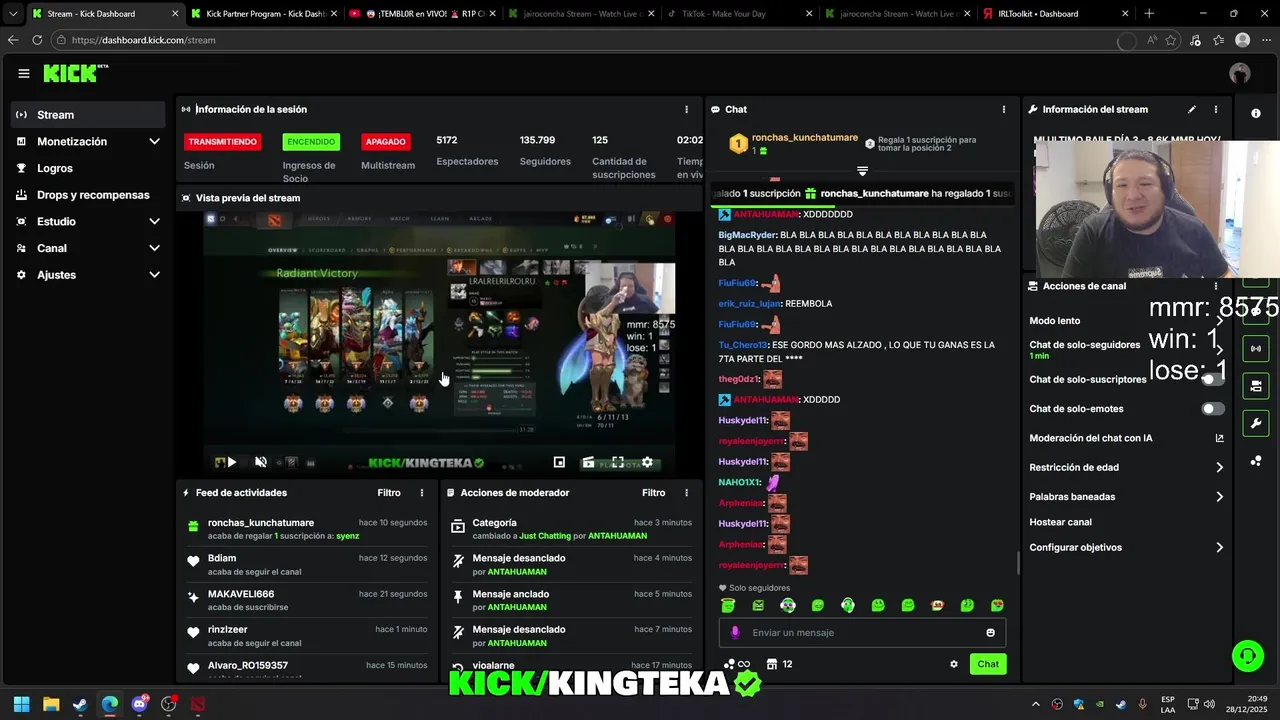Click the info icon in right sidebar
Viewport: 1280px width, 720px height.
tap(1256, 113)
